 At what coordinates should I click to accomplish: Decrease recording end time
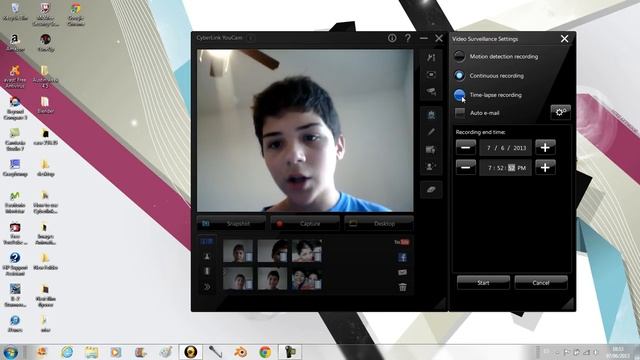click(466, 167)
